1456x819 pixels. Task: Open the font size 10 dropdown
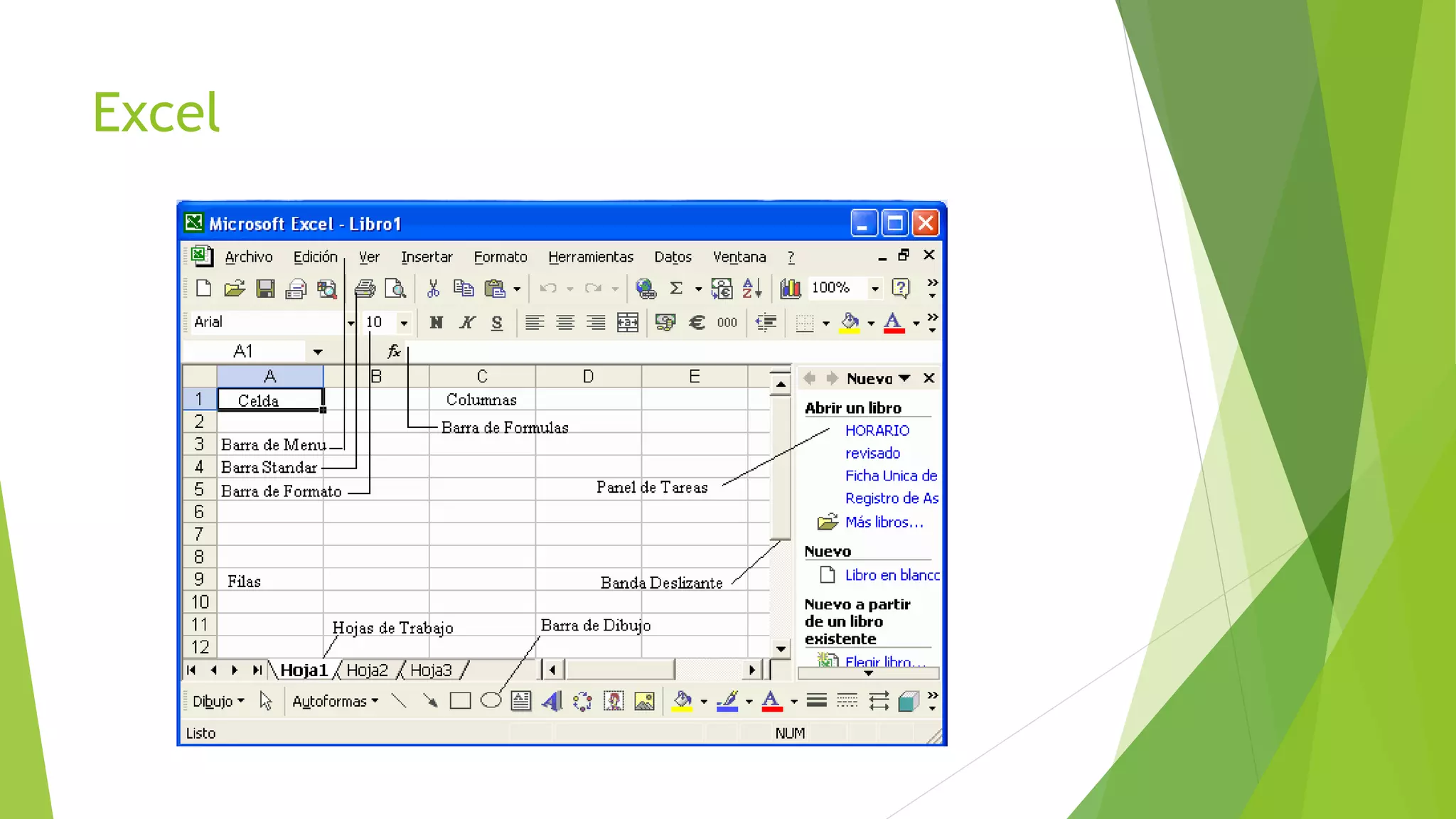click(x=404, y=323)
